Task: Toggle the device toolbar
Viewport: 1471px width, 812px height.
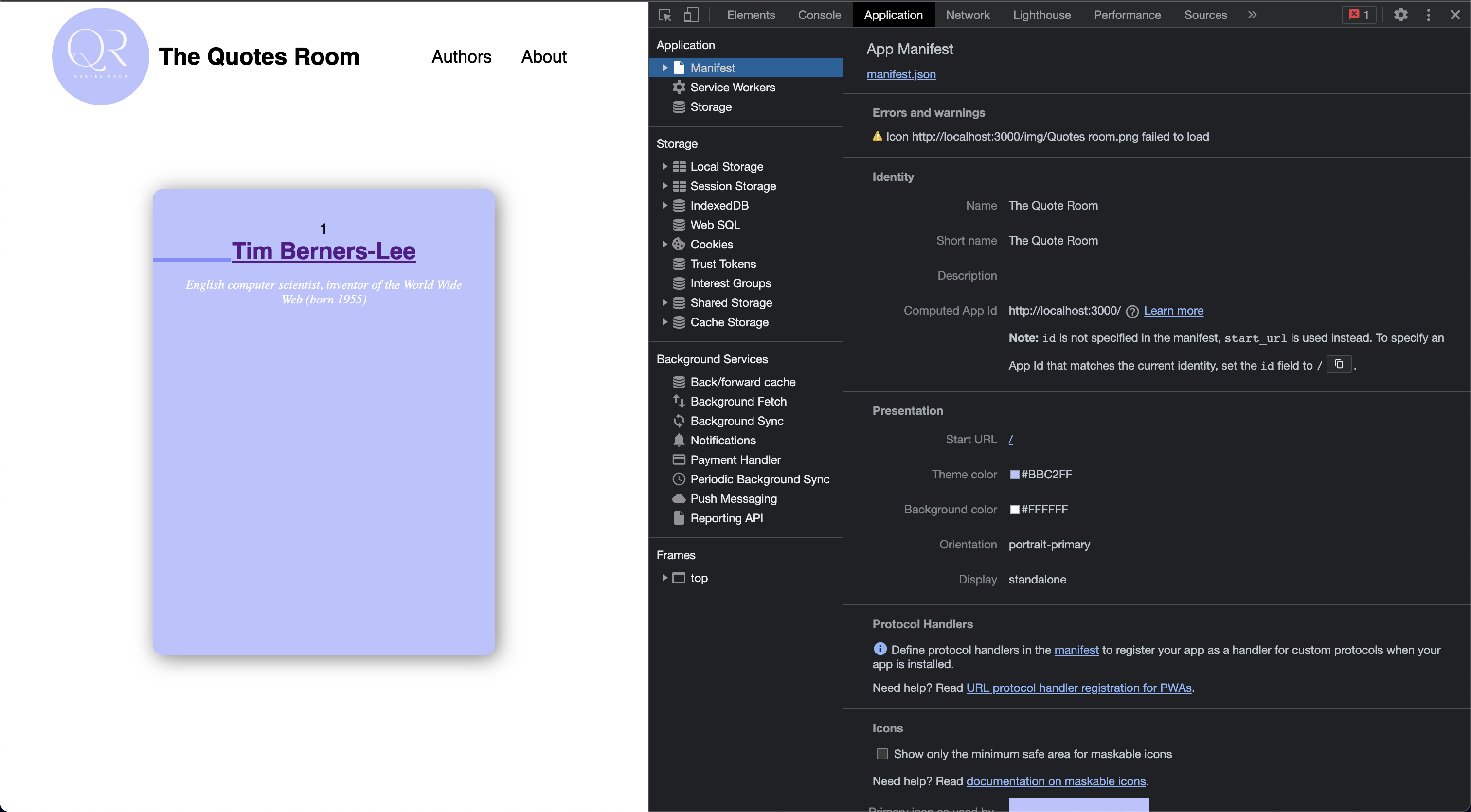Action: tap(690, 15)
